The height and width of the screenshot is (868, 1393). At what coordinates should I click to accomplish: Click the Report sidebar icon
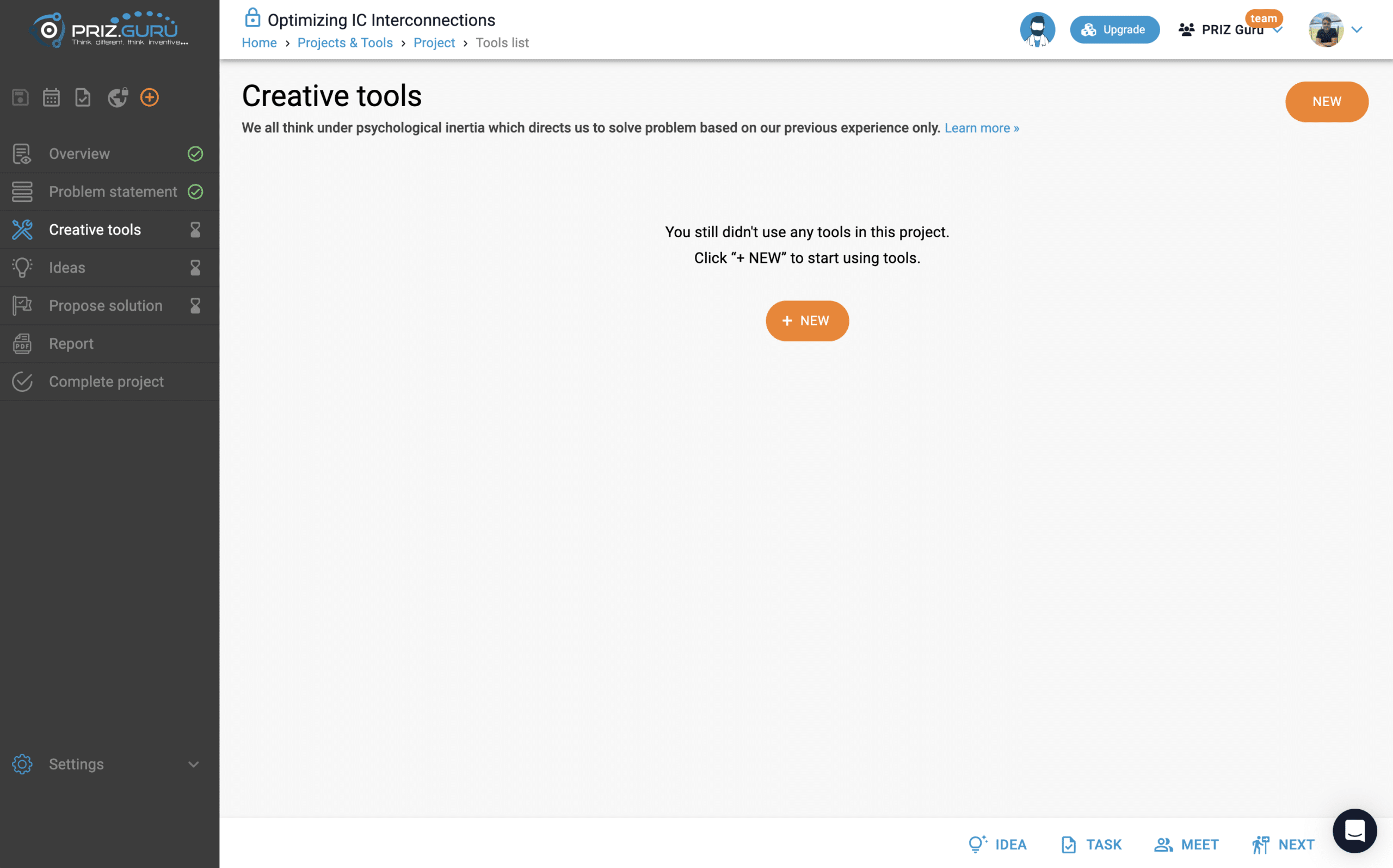point(22,344)
